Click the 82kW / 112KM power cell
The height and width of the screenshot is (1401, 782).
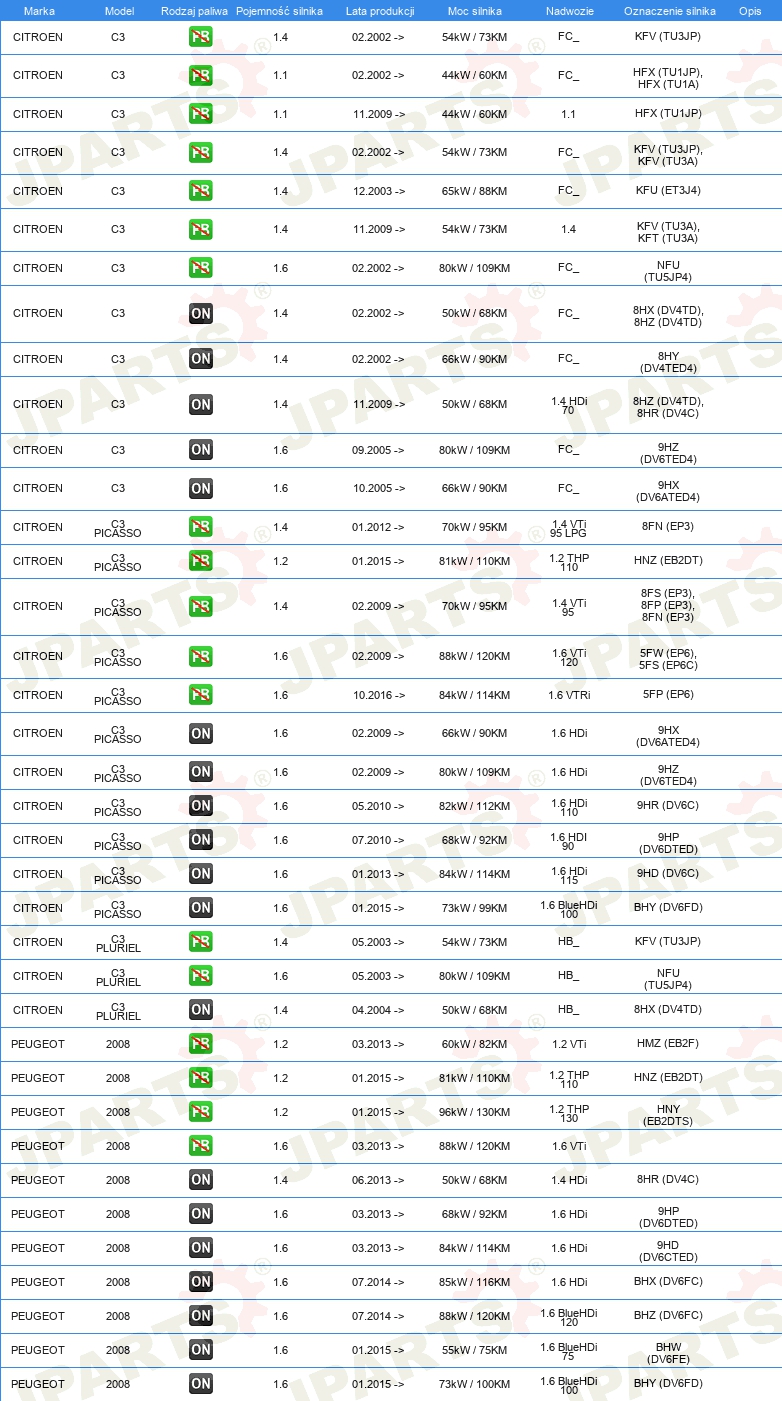475,806
